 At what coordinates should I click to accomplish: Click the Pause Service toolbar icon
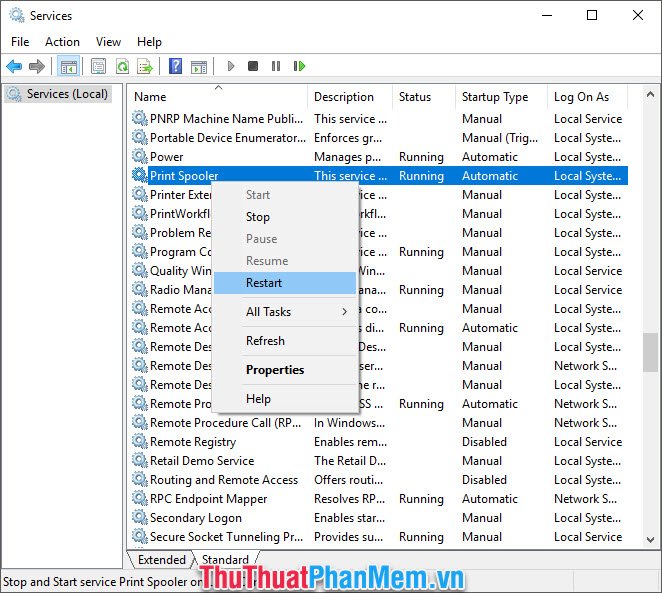pos(276,66)
